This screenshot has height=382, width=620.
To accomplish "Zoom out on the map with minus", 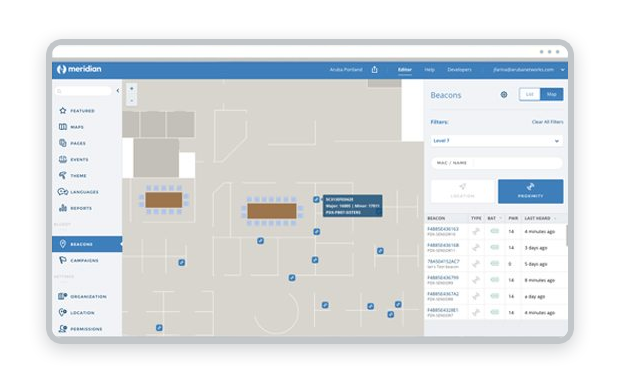I will point(132,100).
